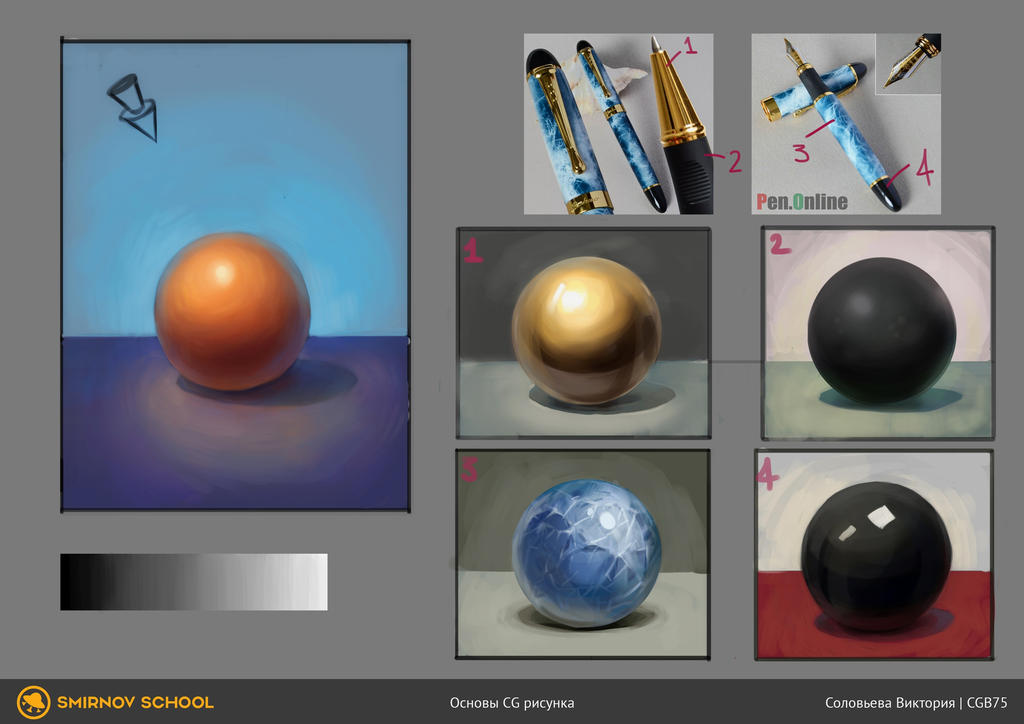Click the blue marble sphere study 3
Viewport: 1024px width, 724px height.
(583, 554)
